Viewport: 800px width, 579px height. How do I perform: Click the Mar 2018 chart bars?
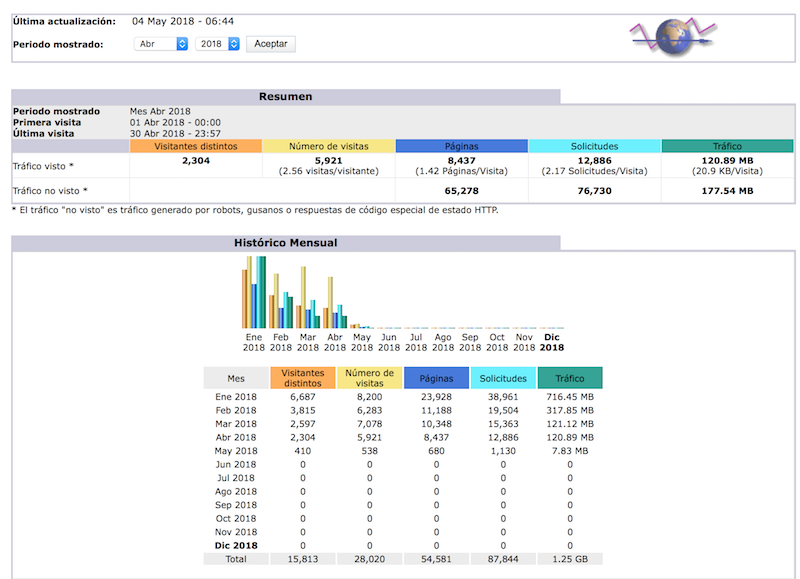click(x=308, y=297)
